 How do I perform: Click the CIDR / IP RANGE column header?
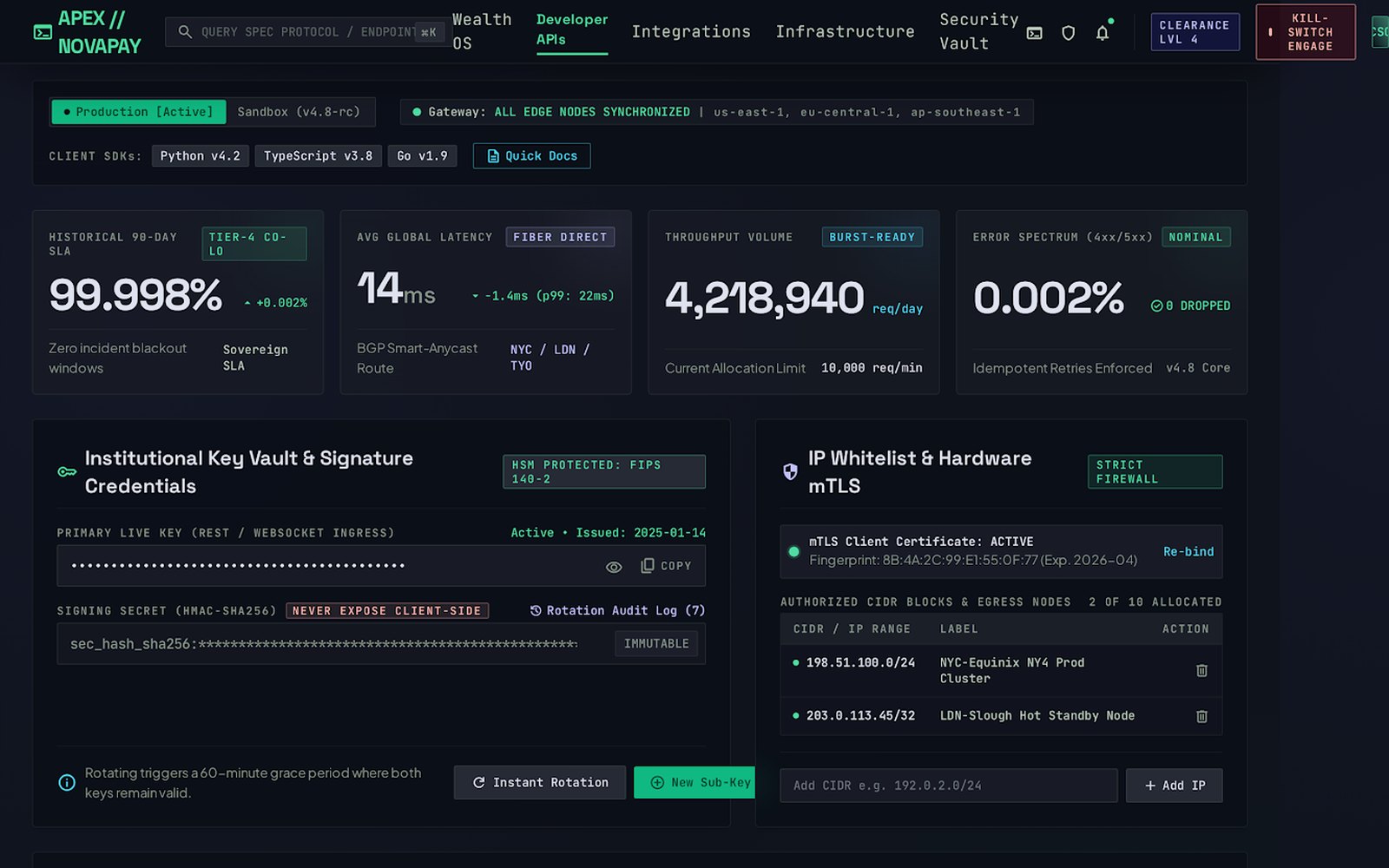point(852,629)
